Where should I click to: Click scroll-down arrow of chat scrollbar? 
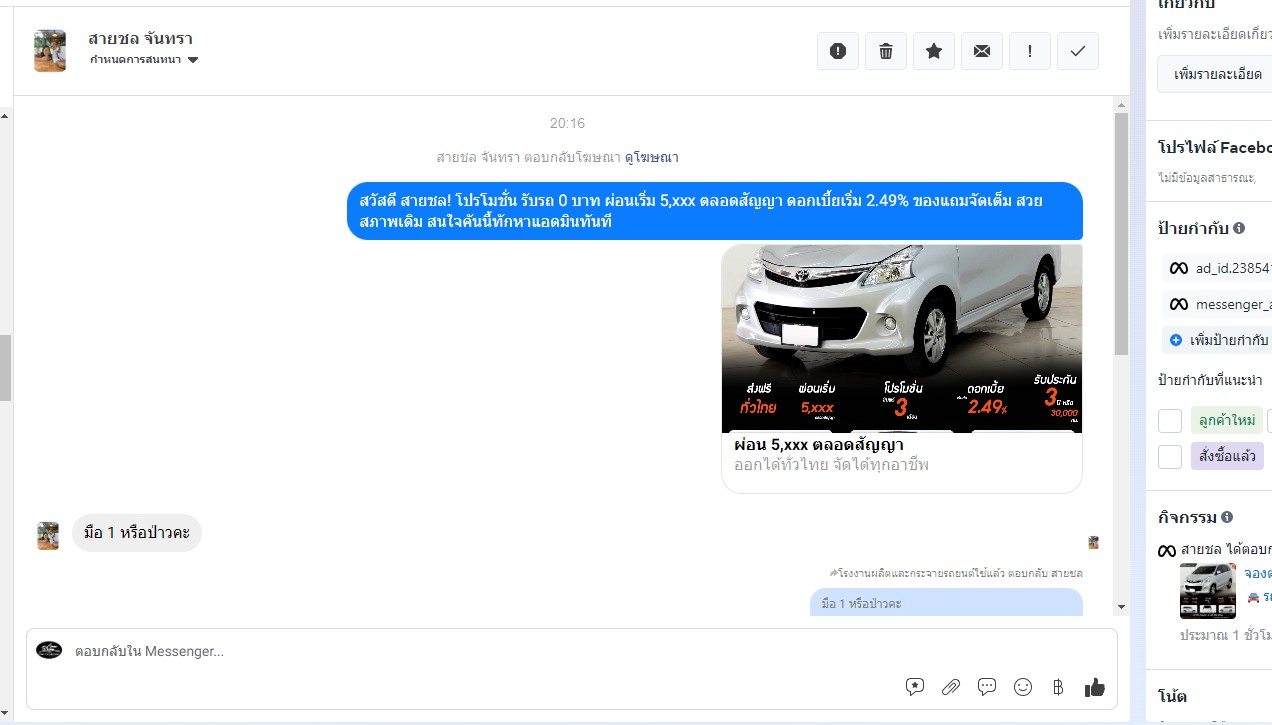1121,606
